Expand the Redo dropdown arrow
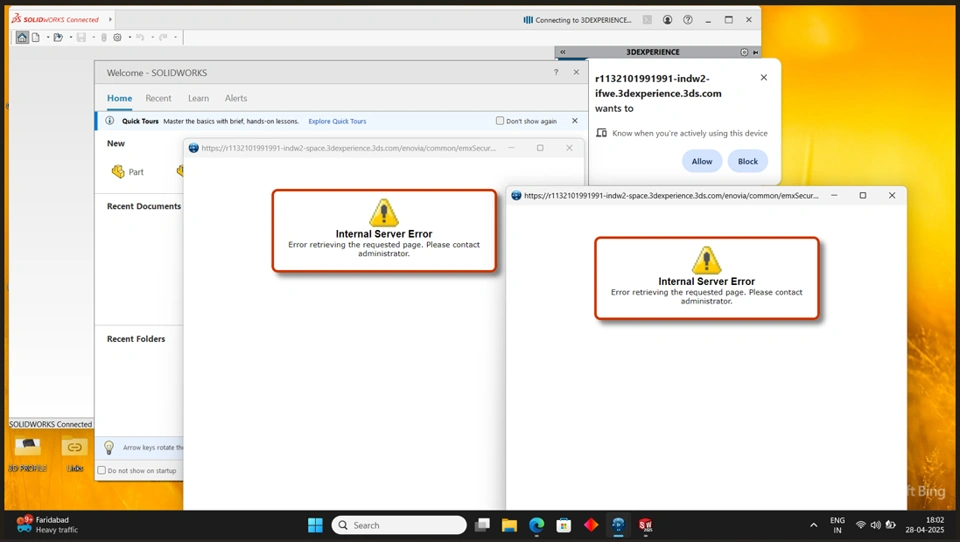 [175, 37]
